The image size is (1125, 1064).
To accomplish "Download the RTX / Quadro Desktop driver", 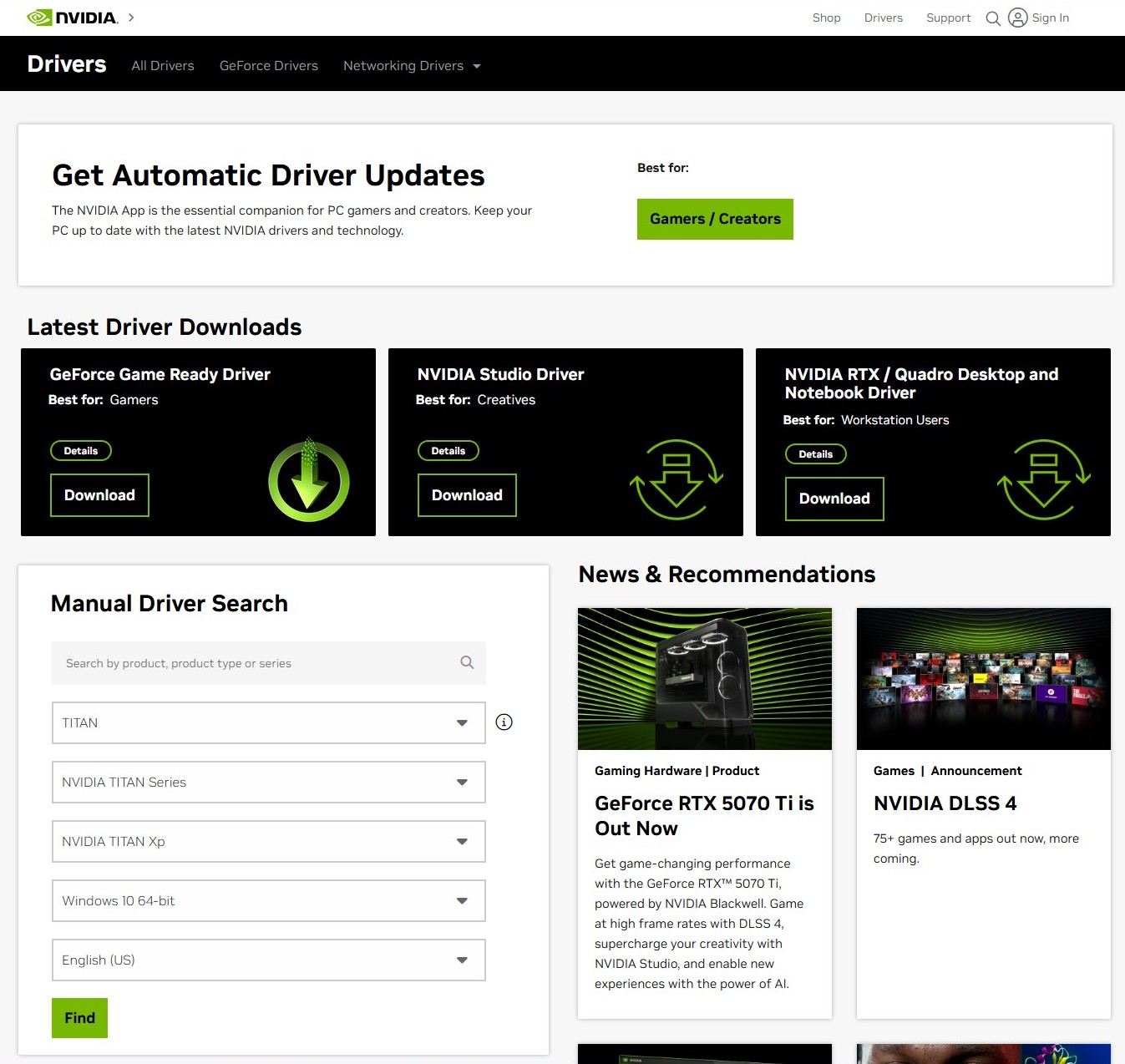I will coord(834,499).
